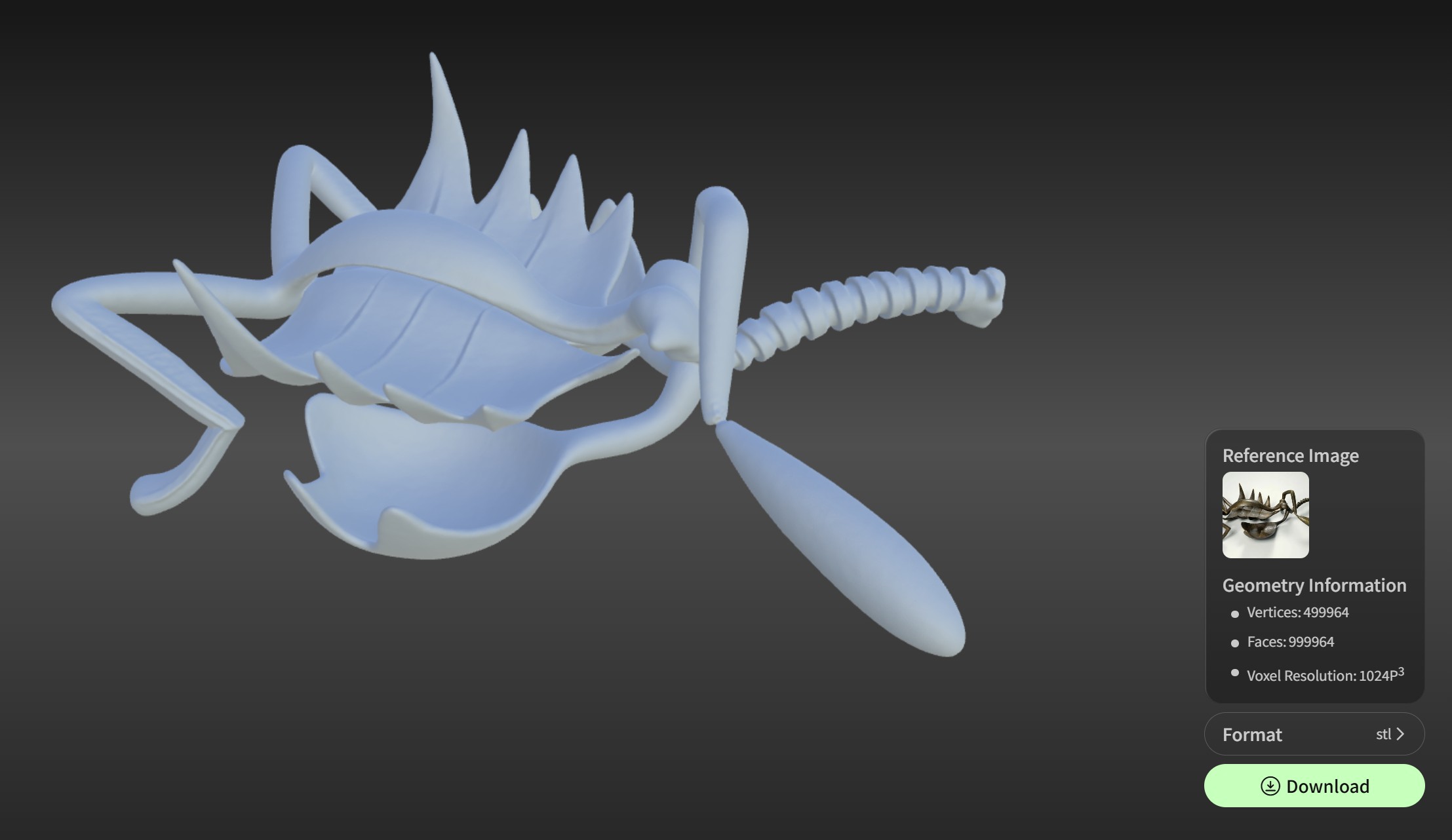1452x840 pixels.
Task: Select the Vertices: 499964 value
Action: point(1297,613)
